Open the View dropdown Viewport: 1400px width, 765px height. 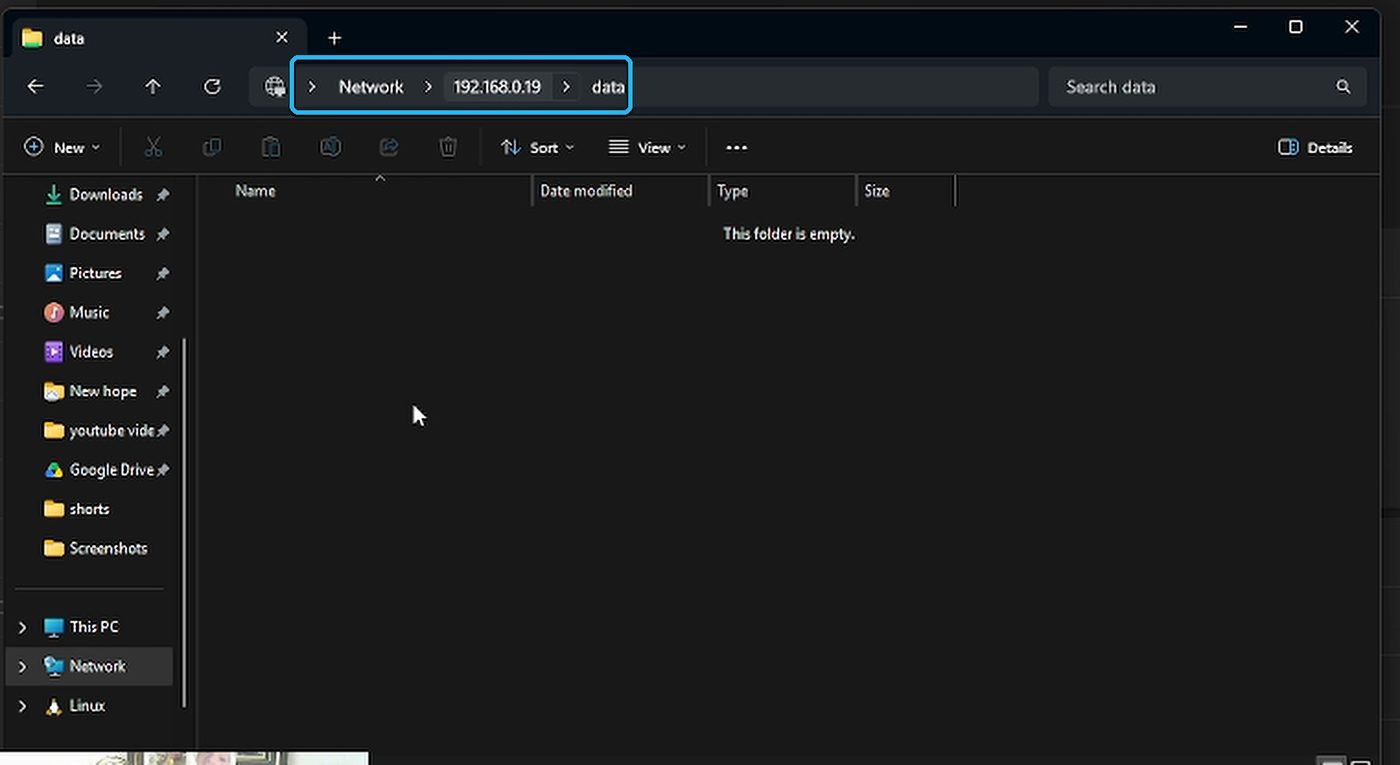click(647, 147)
